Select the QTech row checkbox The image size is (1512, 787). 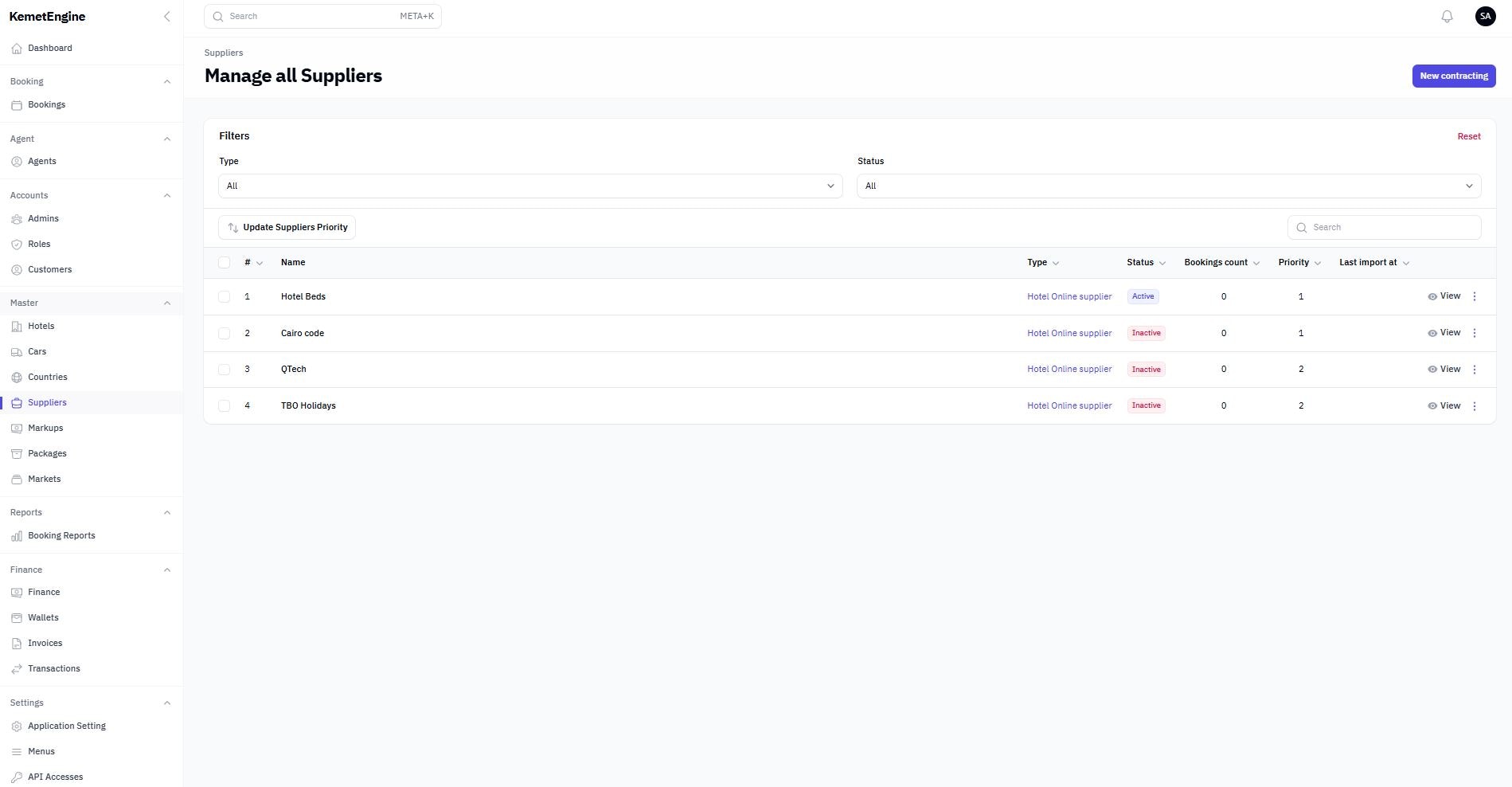click(224, 370)
